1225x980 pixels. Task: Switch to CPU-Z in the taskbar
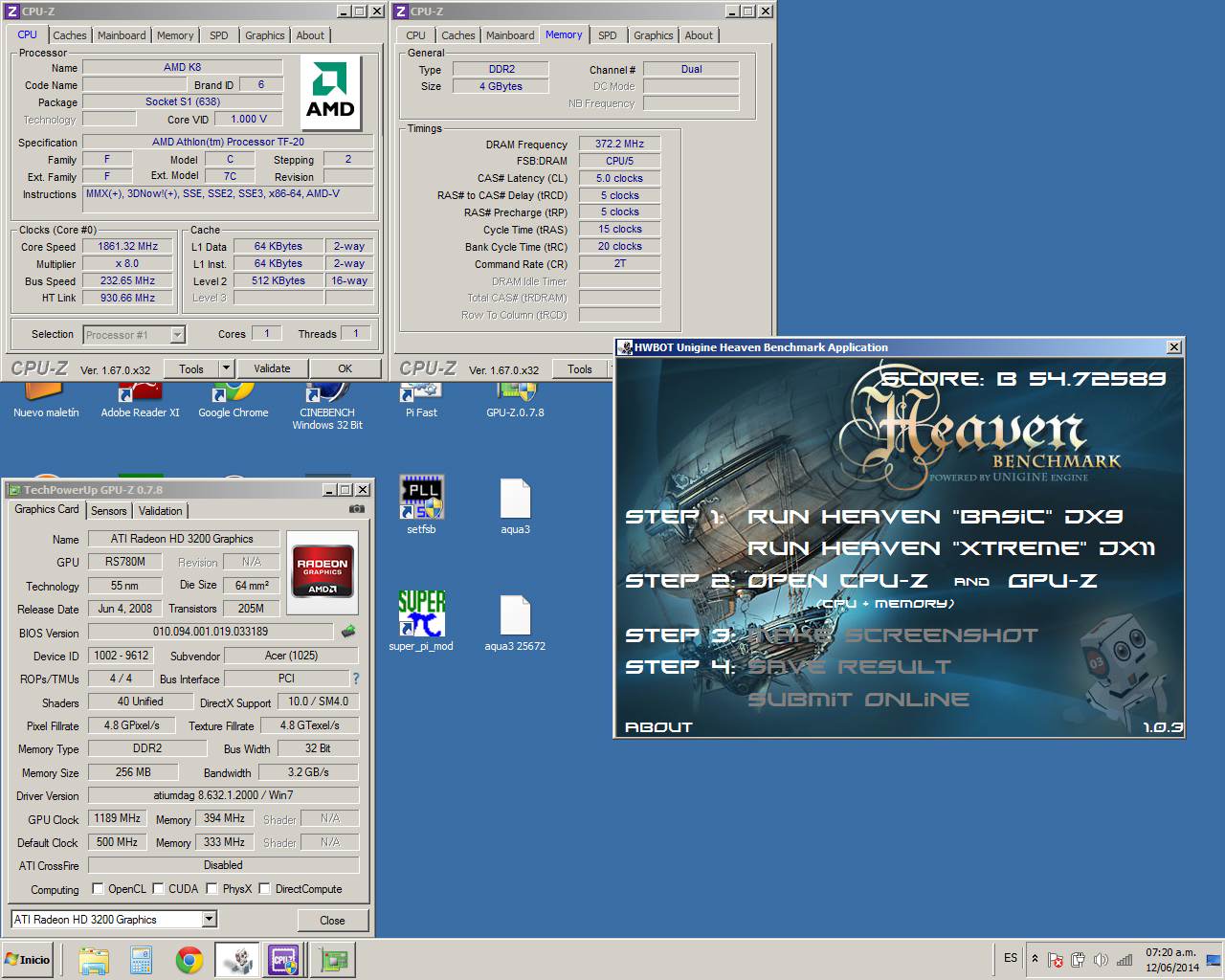point(283,960)
